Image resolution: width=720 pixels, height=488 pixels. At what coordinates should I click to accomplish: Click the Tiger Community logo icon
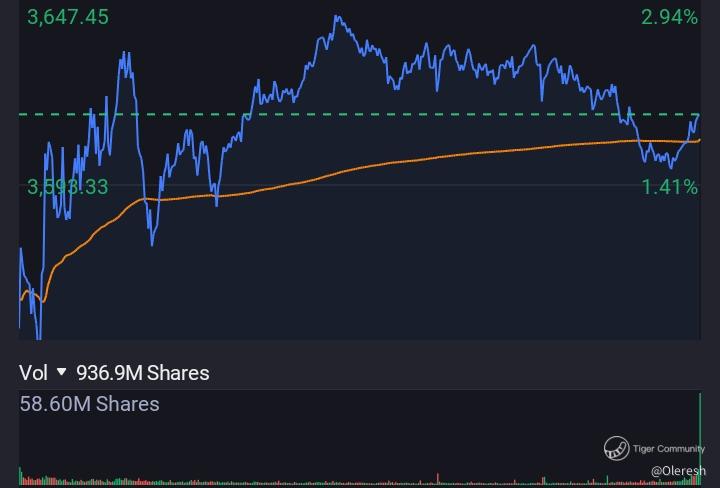(616, 449)
